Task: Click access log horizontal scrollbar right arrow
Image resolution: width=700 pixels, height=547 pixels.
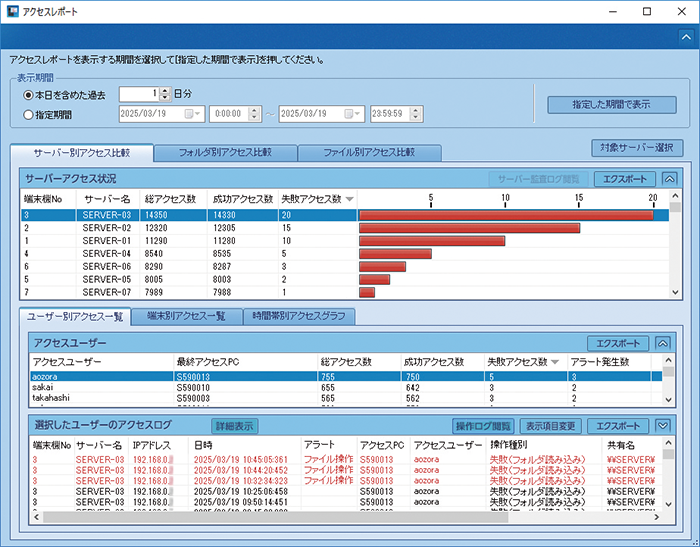Action: coord(657,517)
